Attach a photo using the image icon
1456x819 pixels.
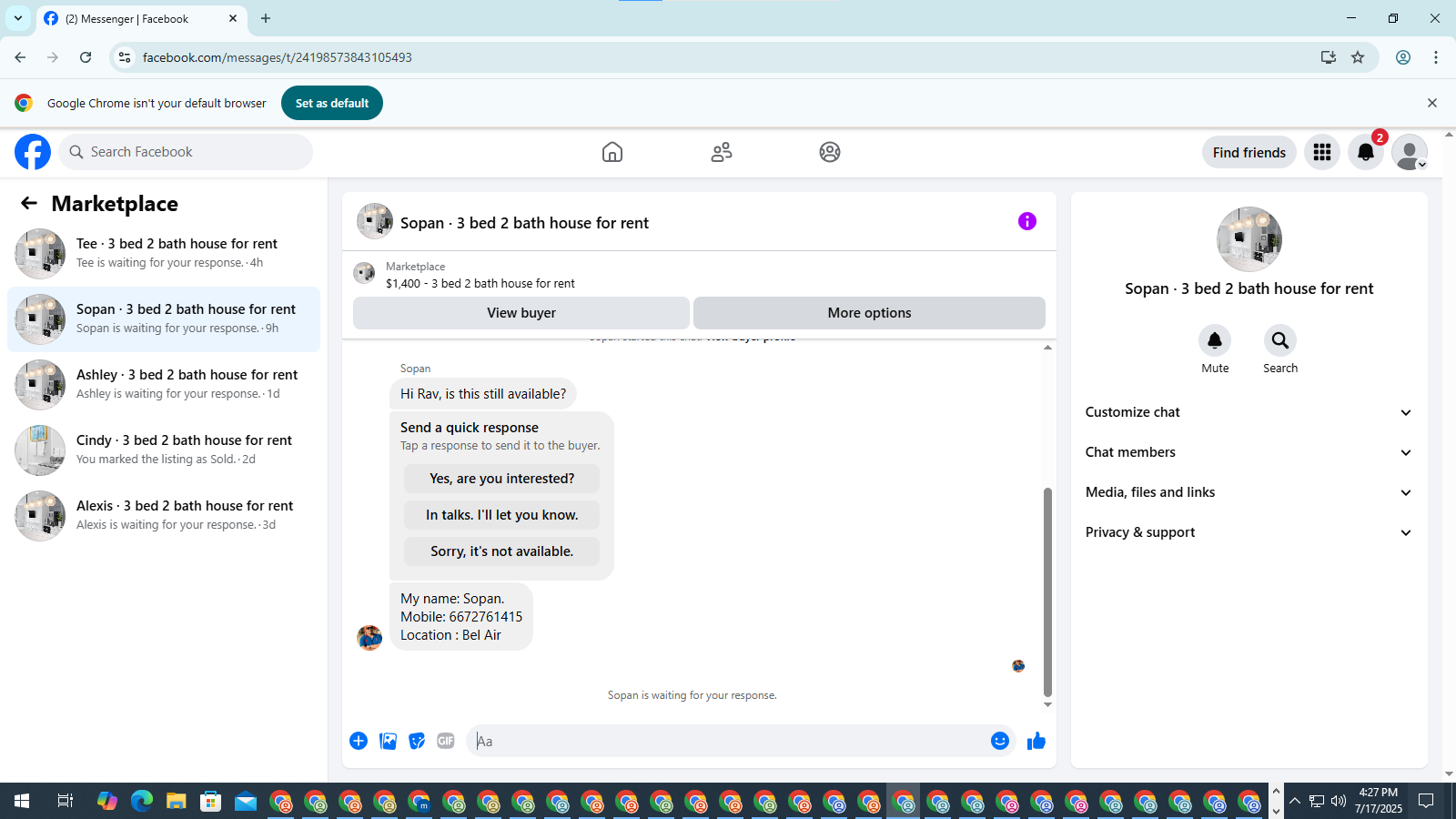point(388,741)
